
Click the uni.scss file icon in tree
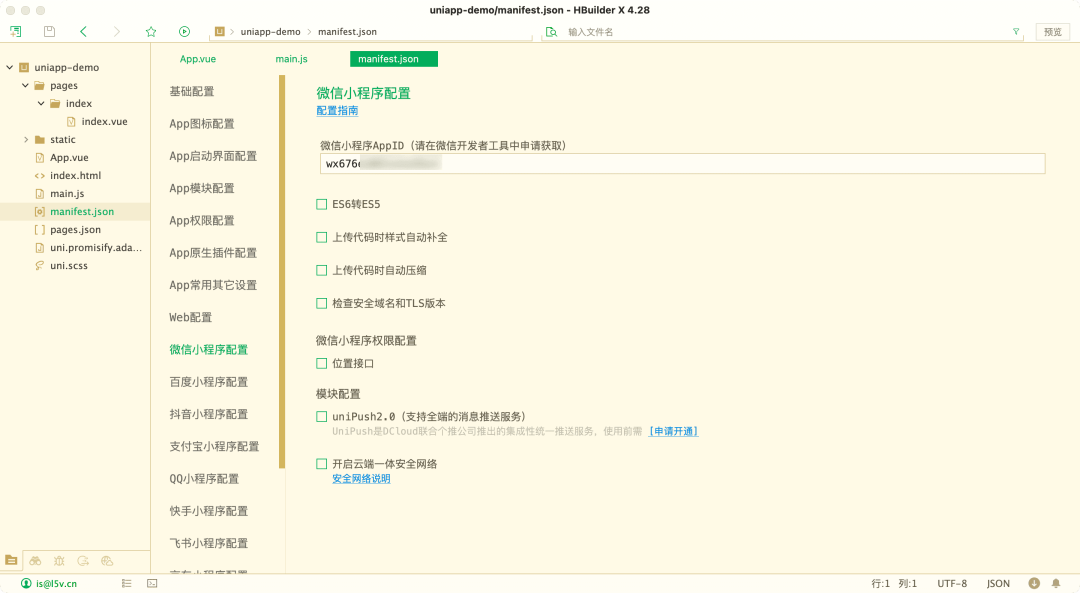39,265
